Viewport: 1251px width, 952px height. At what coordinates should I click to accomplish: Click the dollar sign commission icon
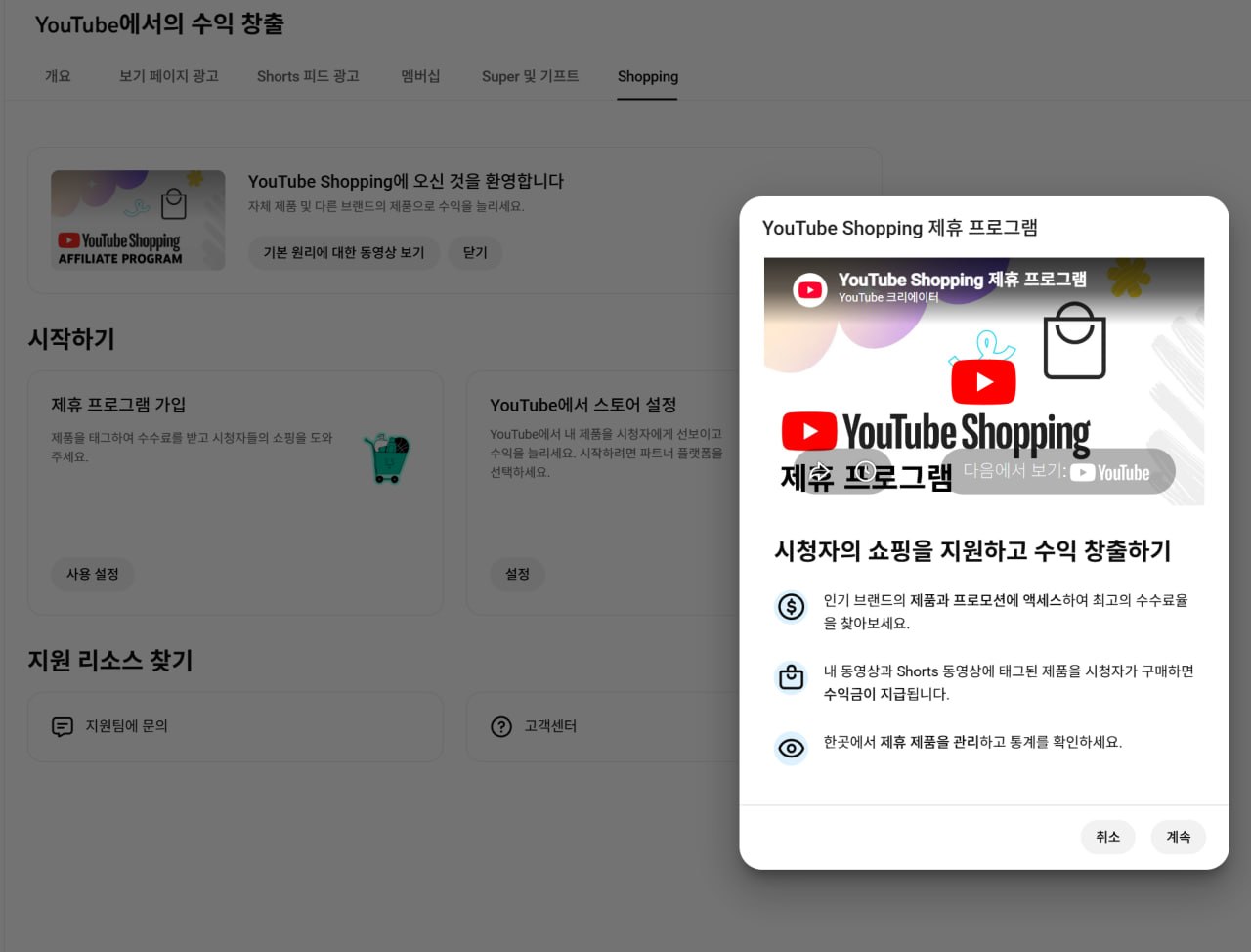[x=791, y=607]
